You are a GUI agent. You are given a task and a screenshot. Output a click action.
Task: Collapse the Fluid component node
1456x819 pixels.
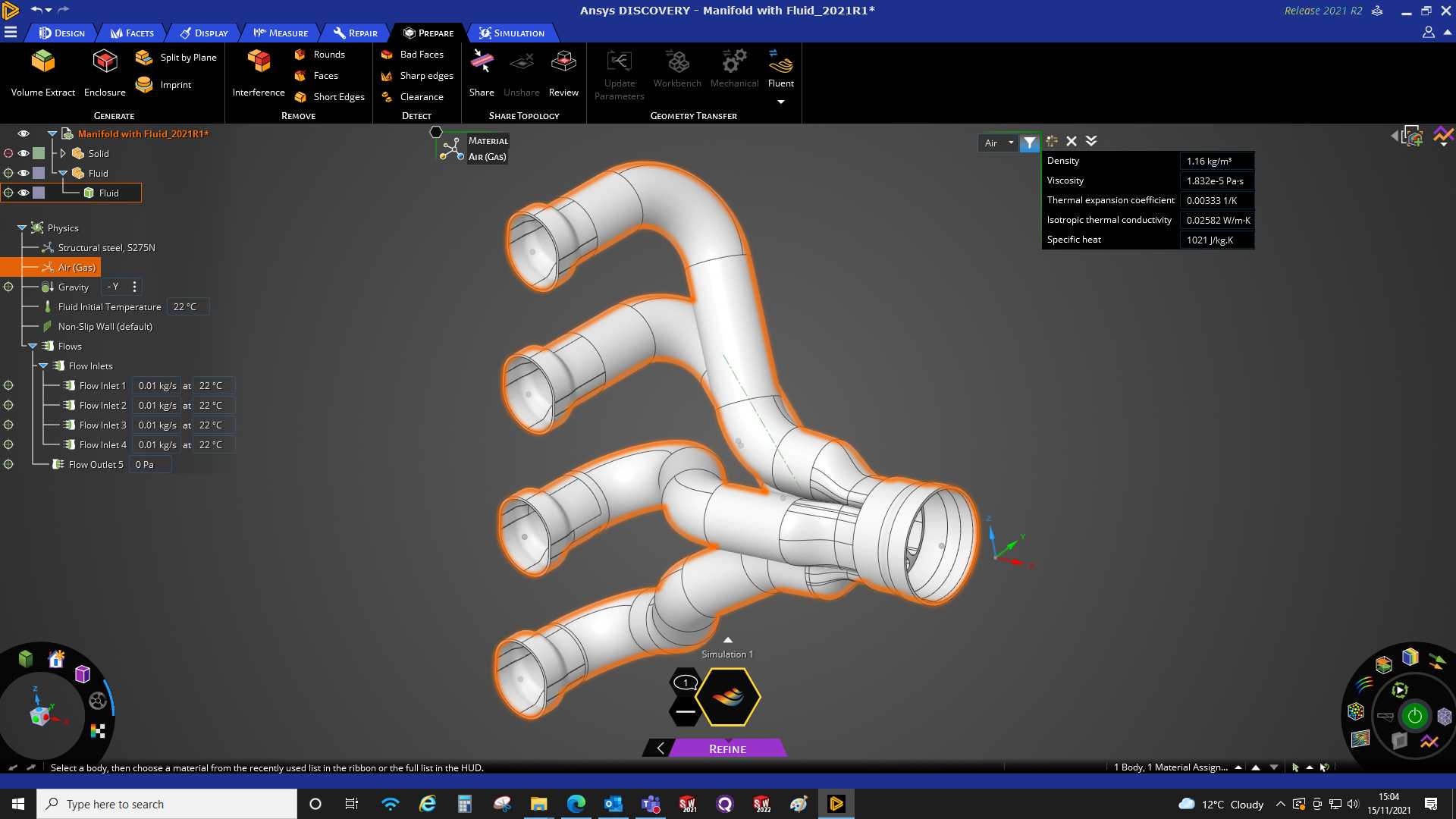pos(64,173)
